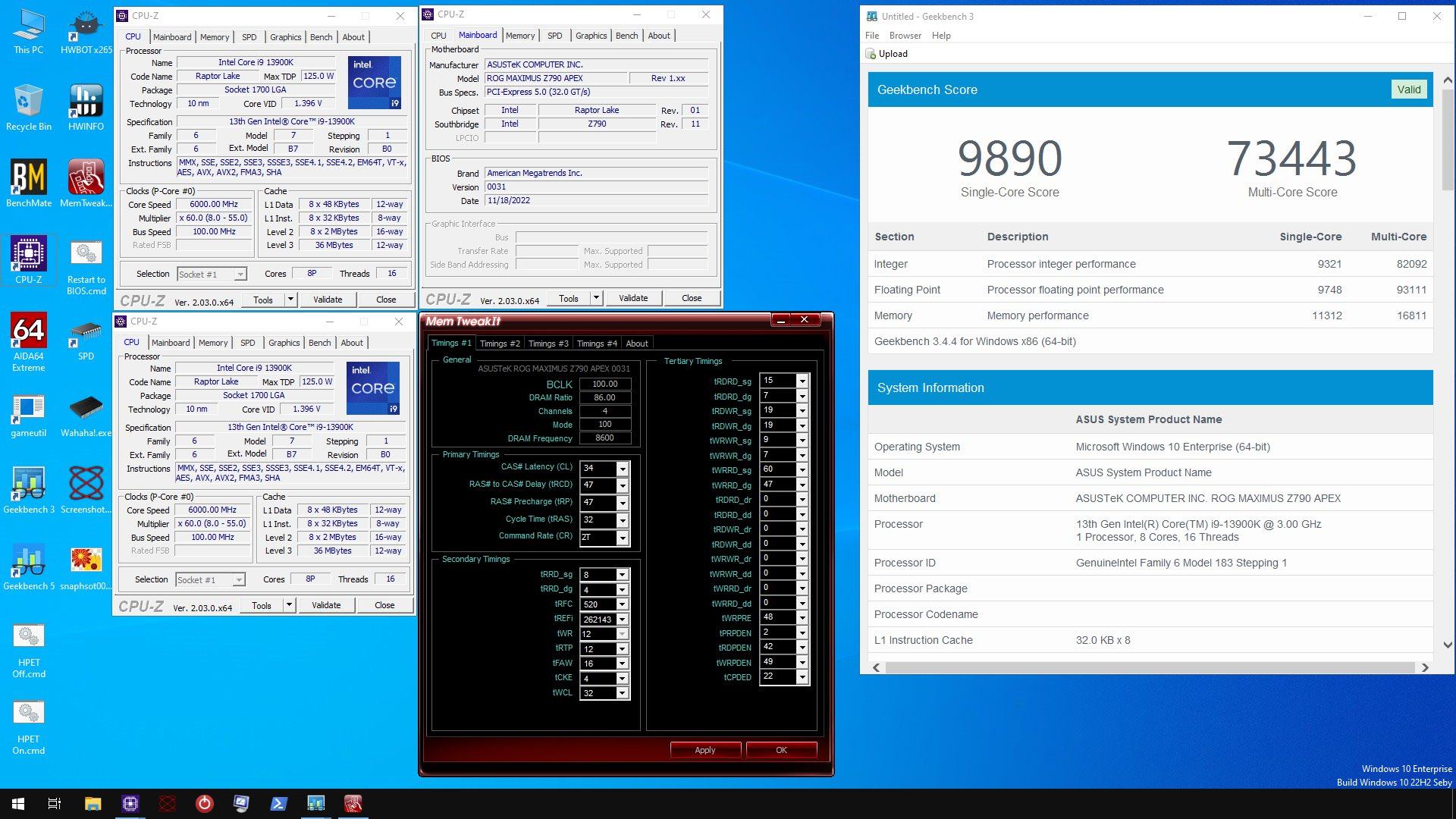Expand the tWRPRE dropdown
This screenshot has height=819, width=1456.
coord(802,618)
